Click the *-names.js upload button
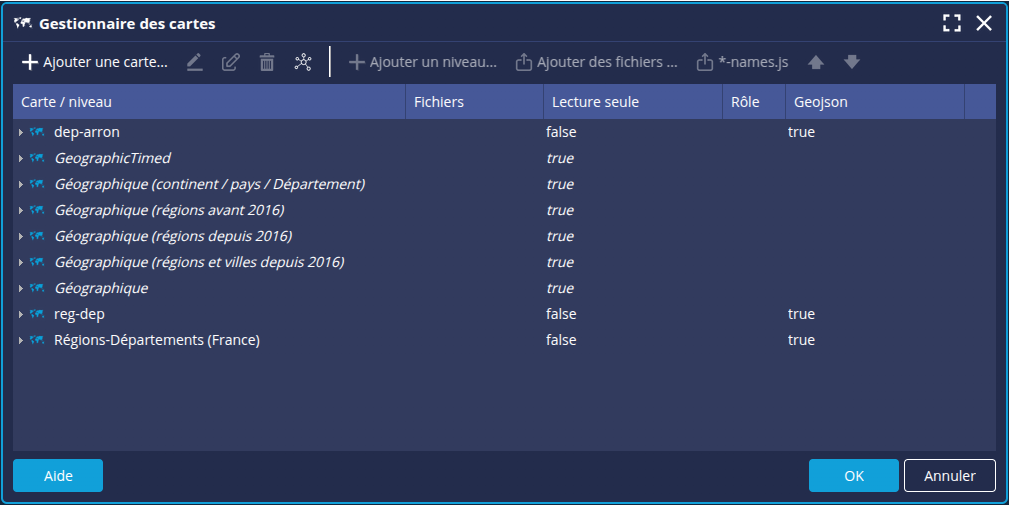The image size is (1010, 506). [742, 62]
